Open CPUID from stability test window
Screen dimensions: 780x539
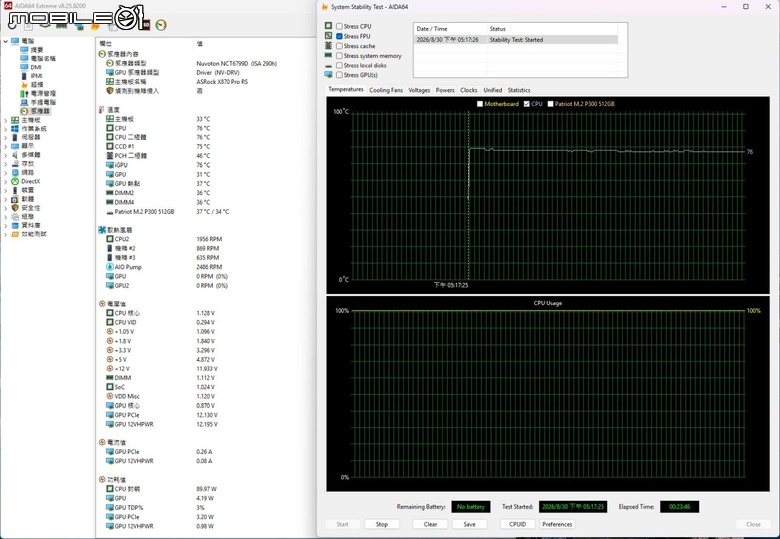click(517, 524)
